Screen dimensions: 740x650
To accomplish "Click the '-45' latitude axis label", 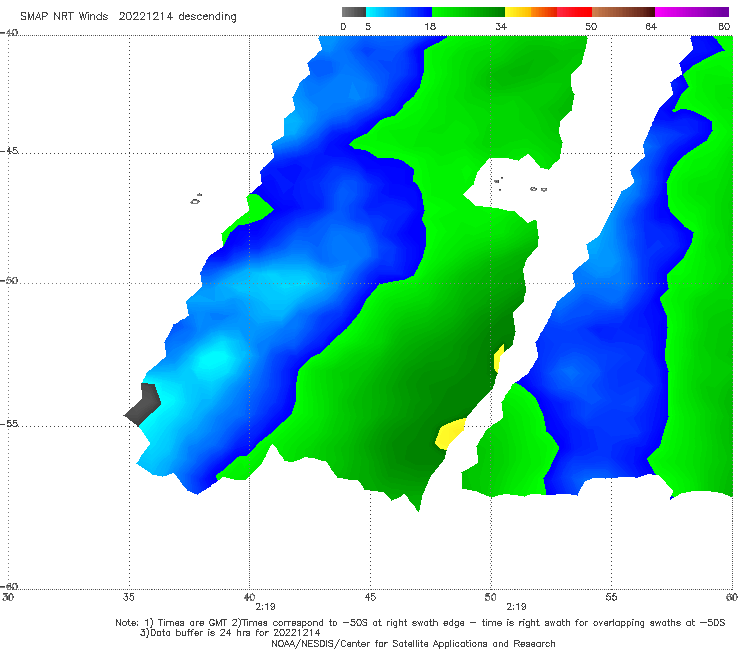I will pyautogui.click(x=9, y=151).
